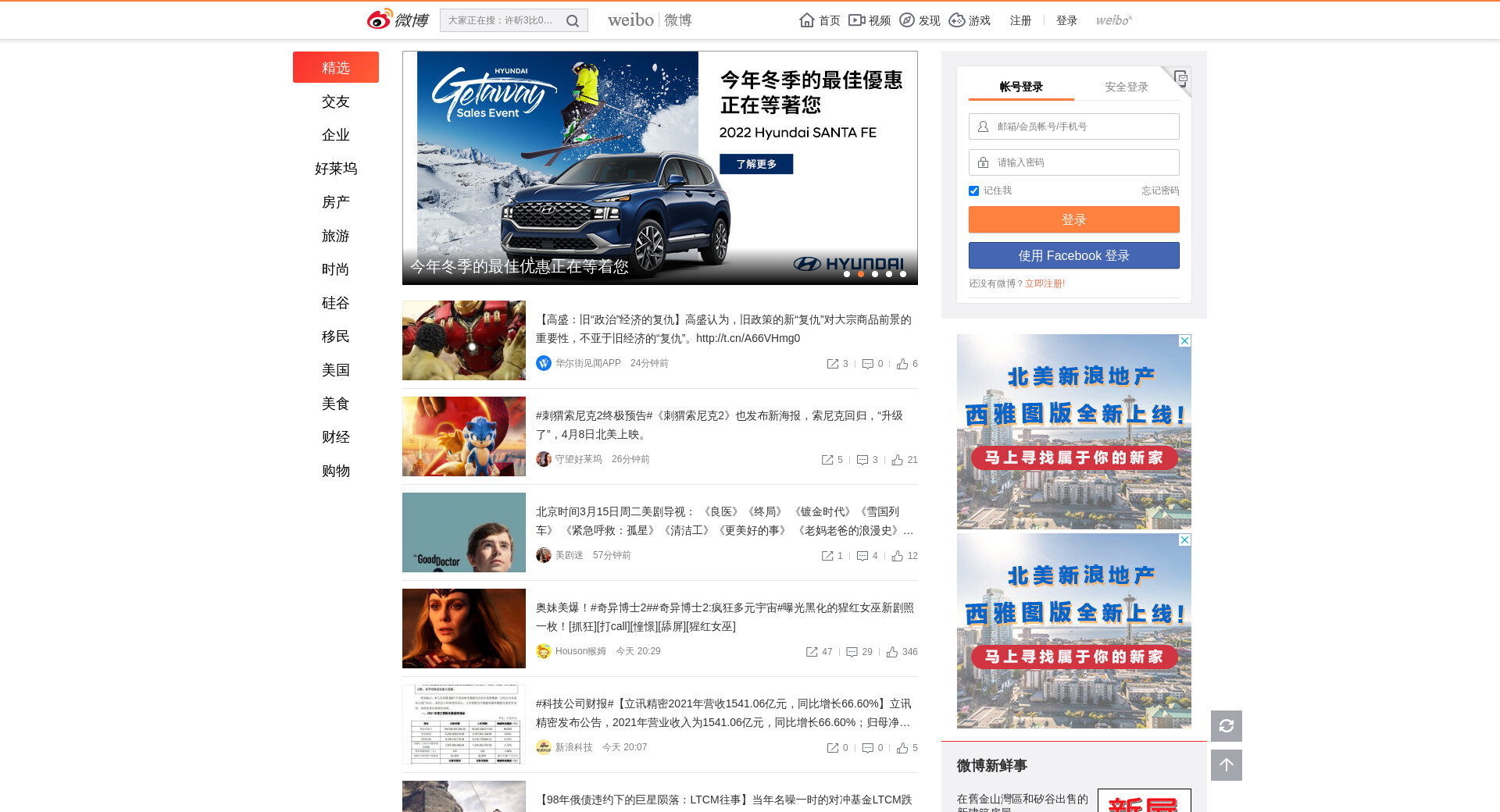Toggle the remember me checkbox
This screenshot has height=812, width=1500.
click(x=973, y=191)
